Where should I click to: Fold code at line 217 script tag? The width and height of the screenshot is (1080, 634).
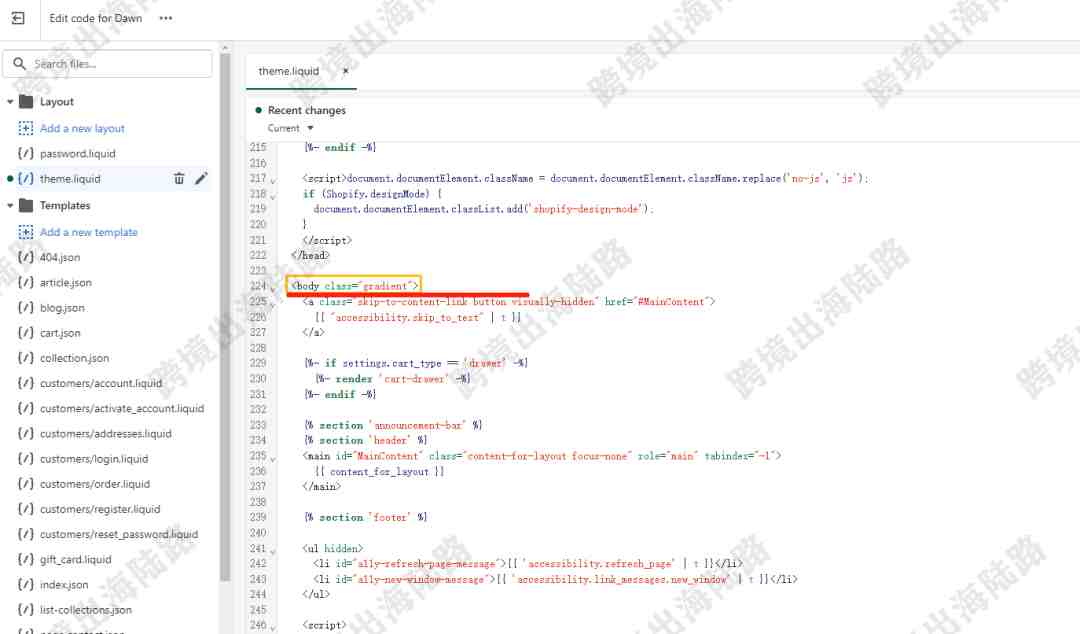tap(273, 181)
